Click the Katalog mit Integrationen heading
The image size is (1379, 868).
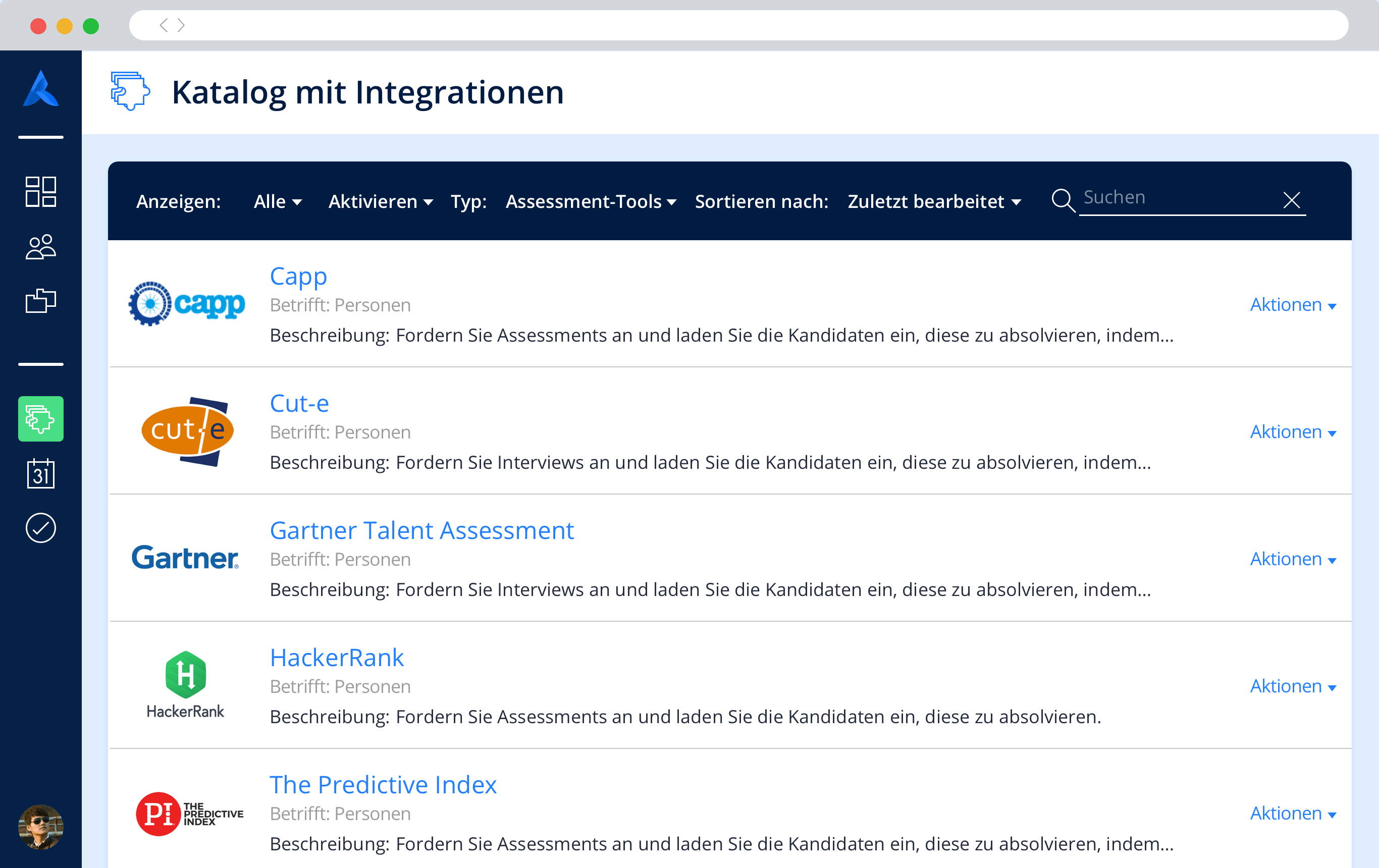coord(367,92)
